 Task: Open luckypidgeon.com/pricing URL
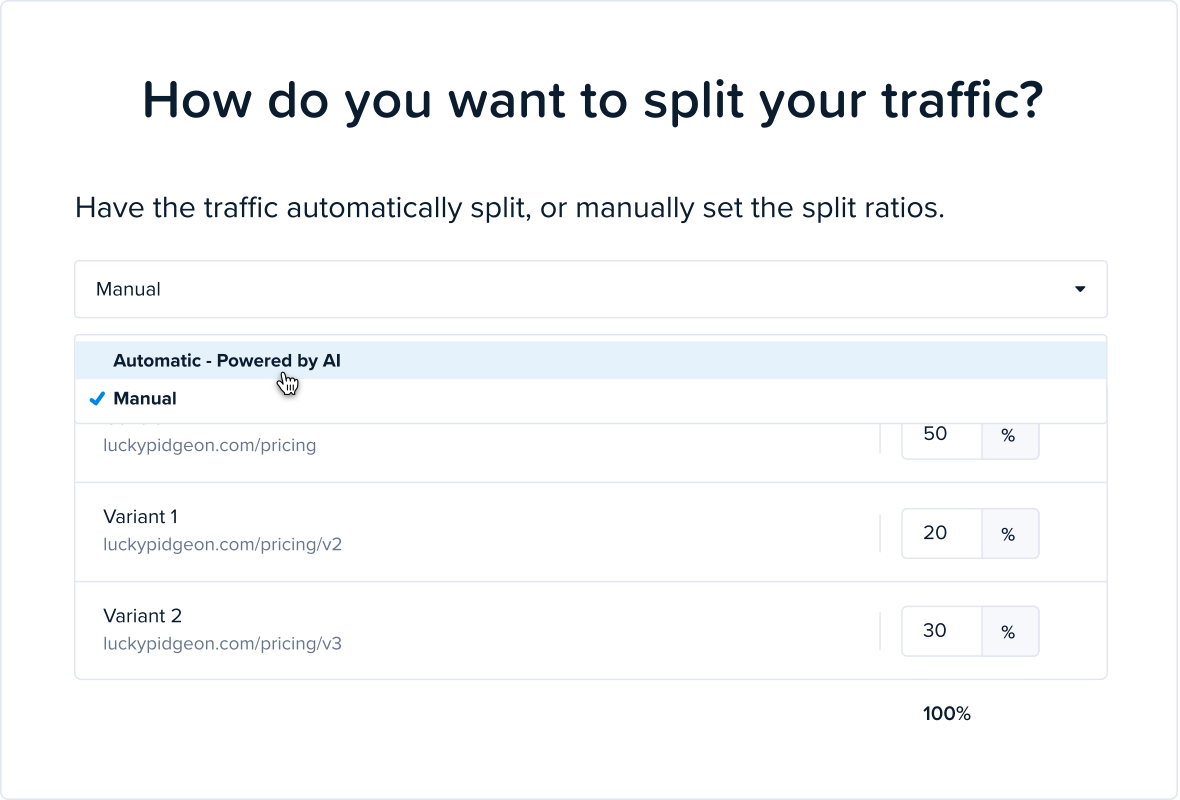(209, 445)
